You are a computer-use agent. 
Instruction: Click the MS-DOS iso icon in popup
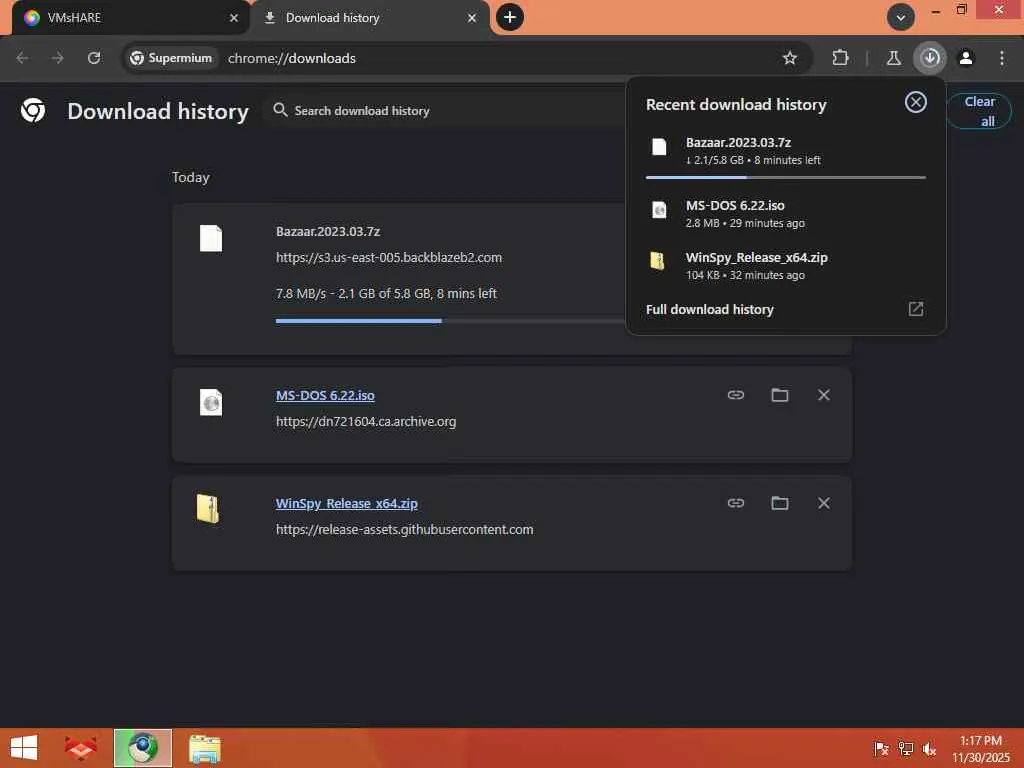[660, 210]
